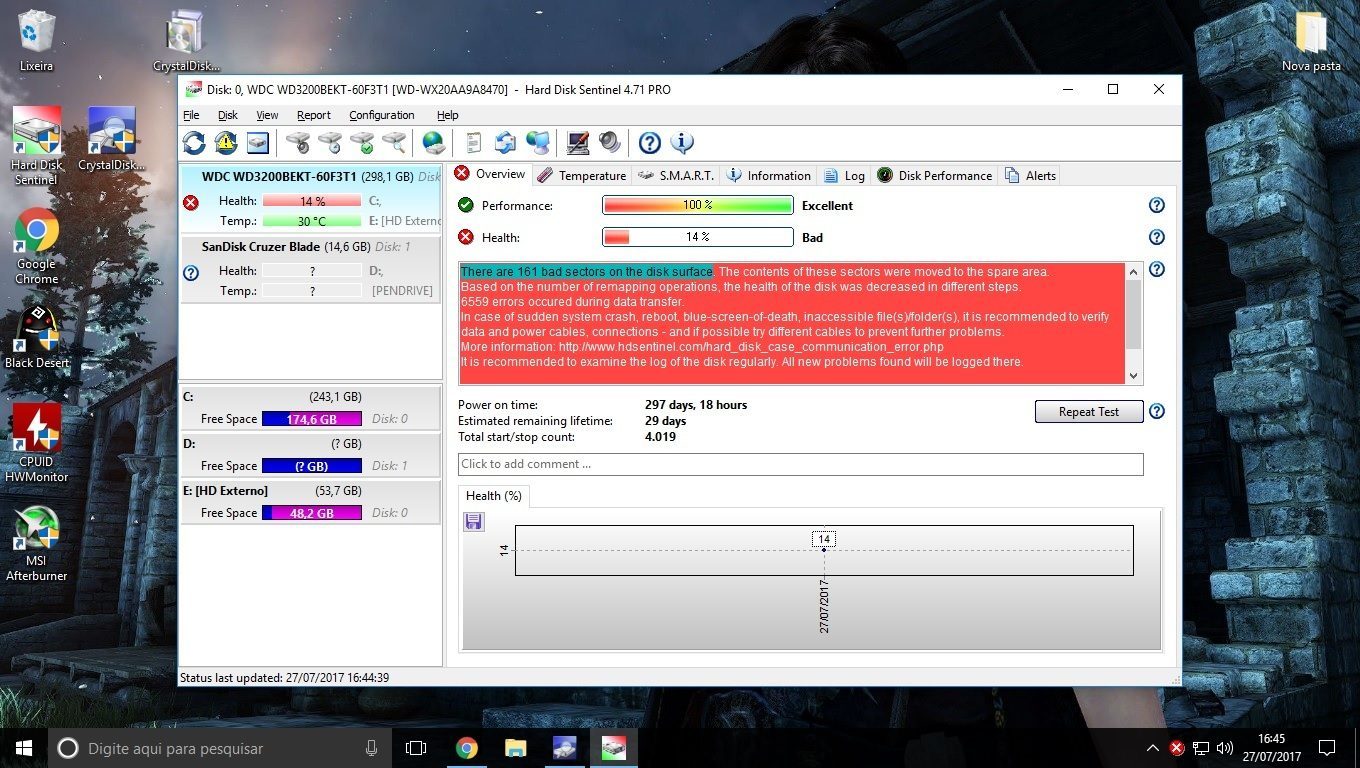
Task: Click the computer with screwdriver configuration icon
Action: (577, 143)
